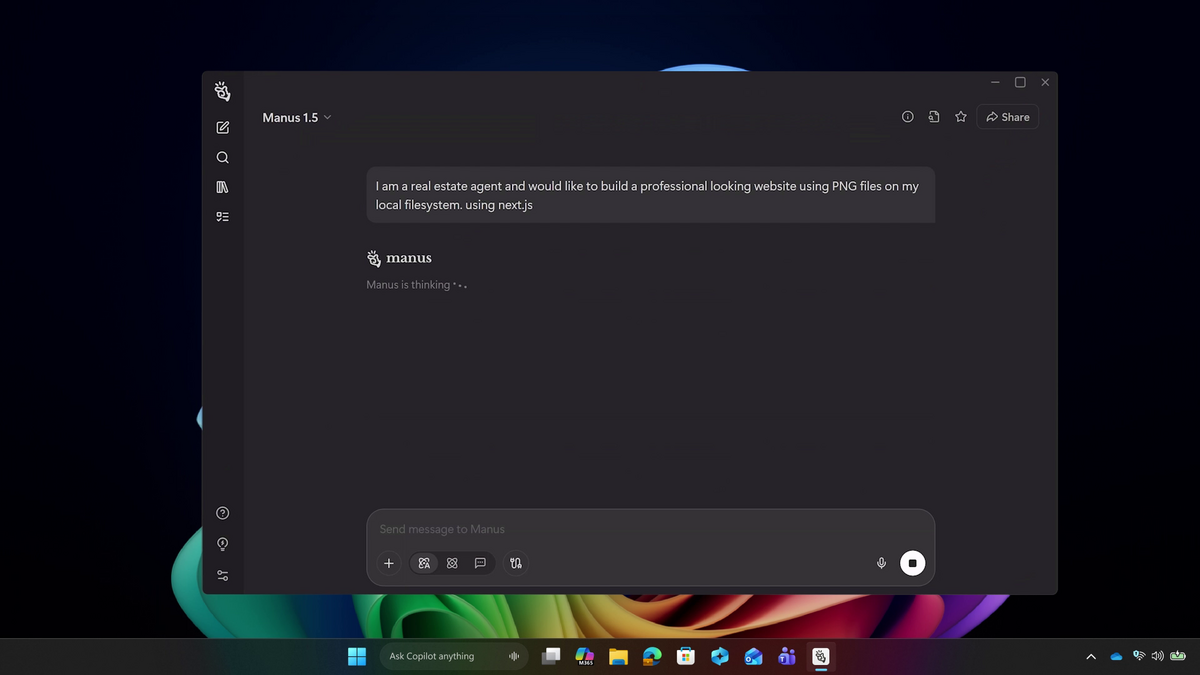The image size is (1200, 675).
Task: Click the Ask Copilot anything search box
Action: point(455,656)
